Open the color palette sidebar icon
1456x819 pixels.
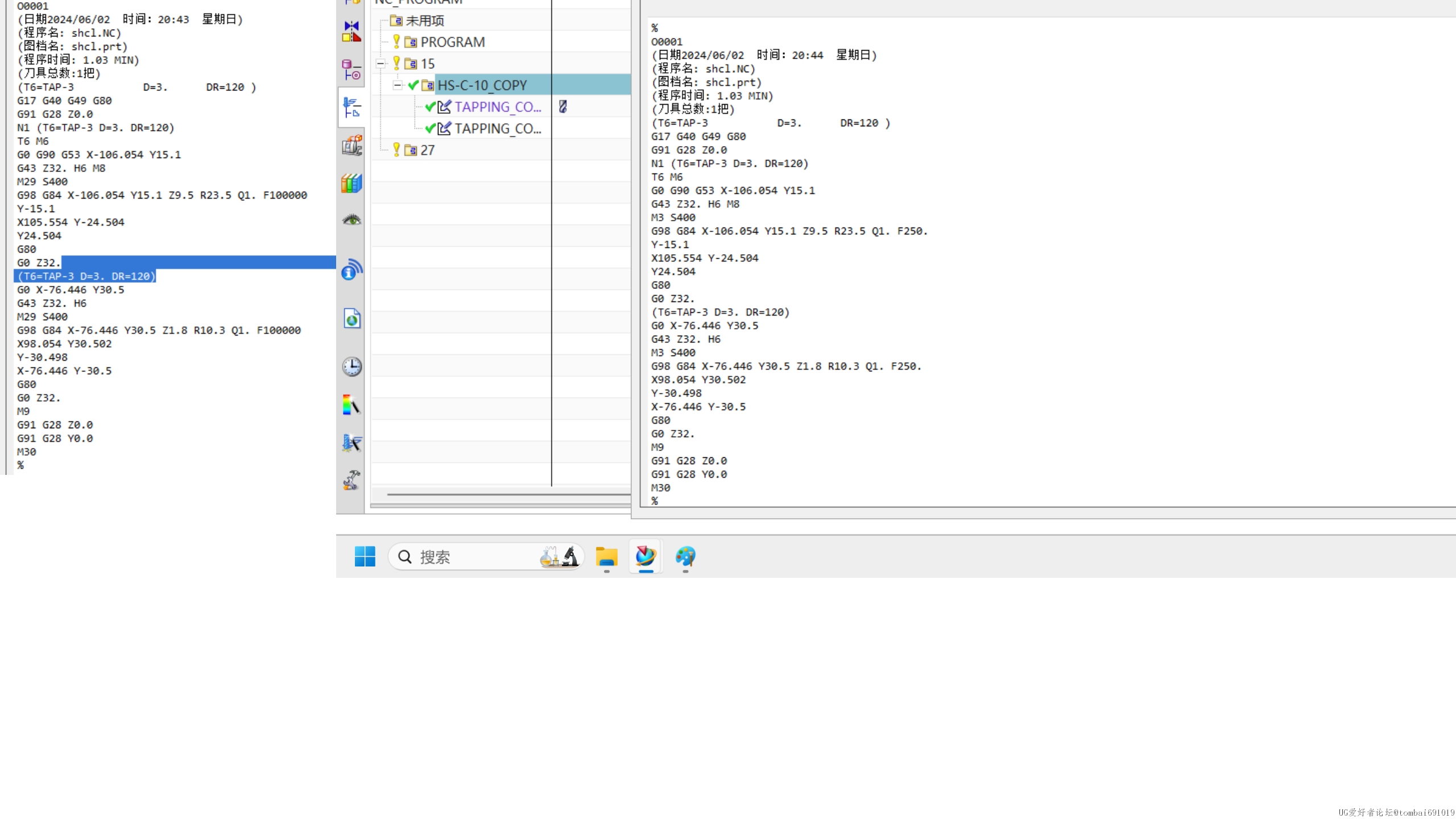click(x=351, y=405)
